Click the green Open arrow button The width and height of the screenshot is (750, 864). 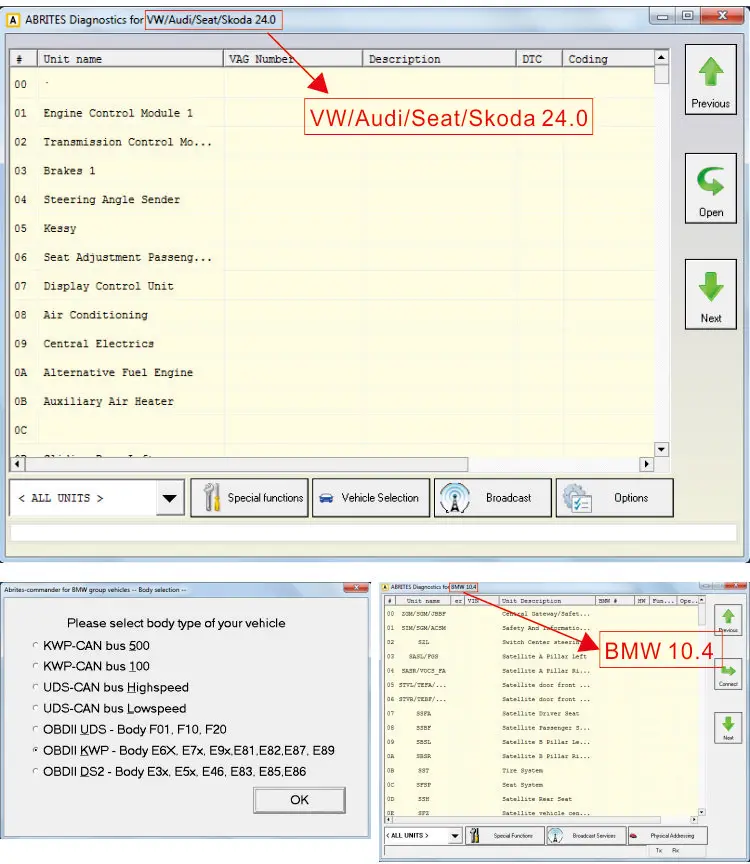[x=710, y=188]
